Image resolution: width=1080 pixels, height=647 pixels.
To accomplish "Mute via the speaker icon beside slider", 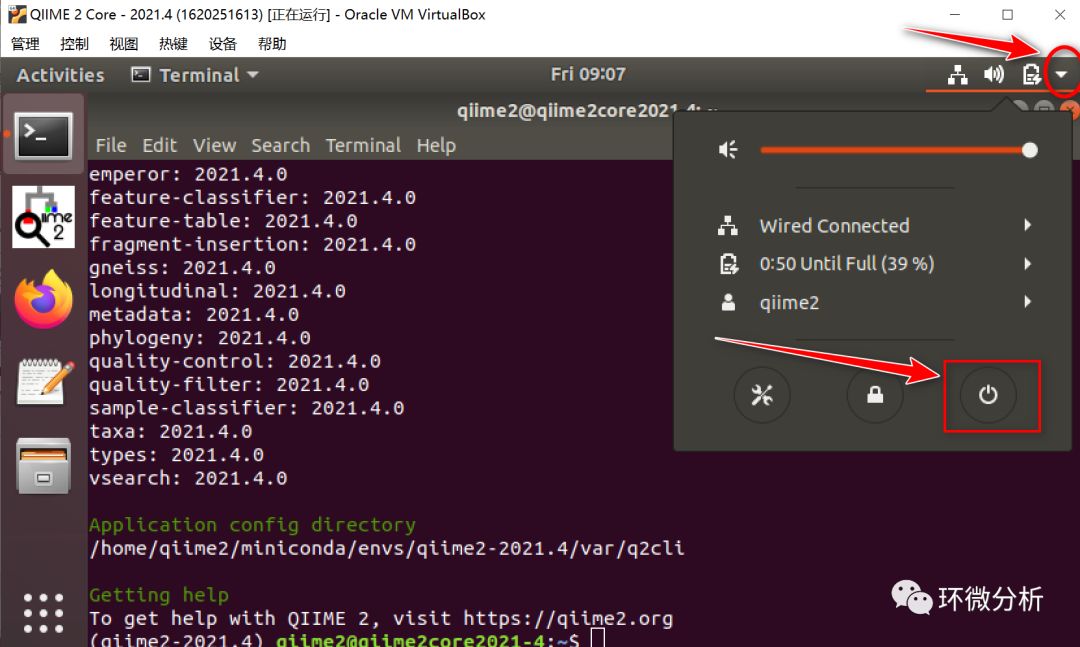I will [x=728, y=150].
